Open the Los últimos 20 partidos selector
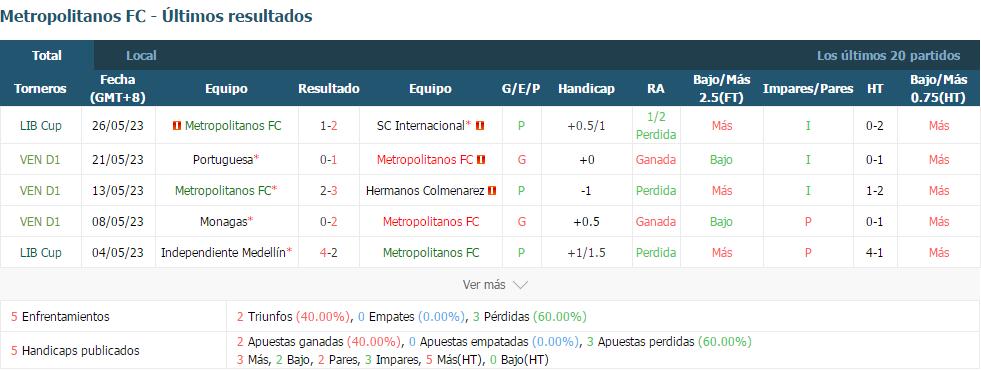 888,56
